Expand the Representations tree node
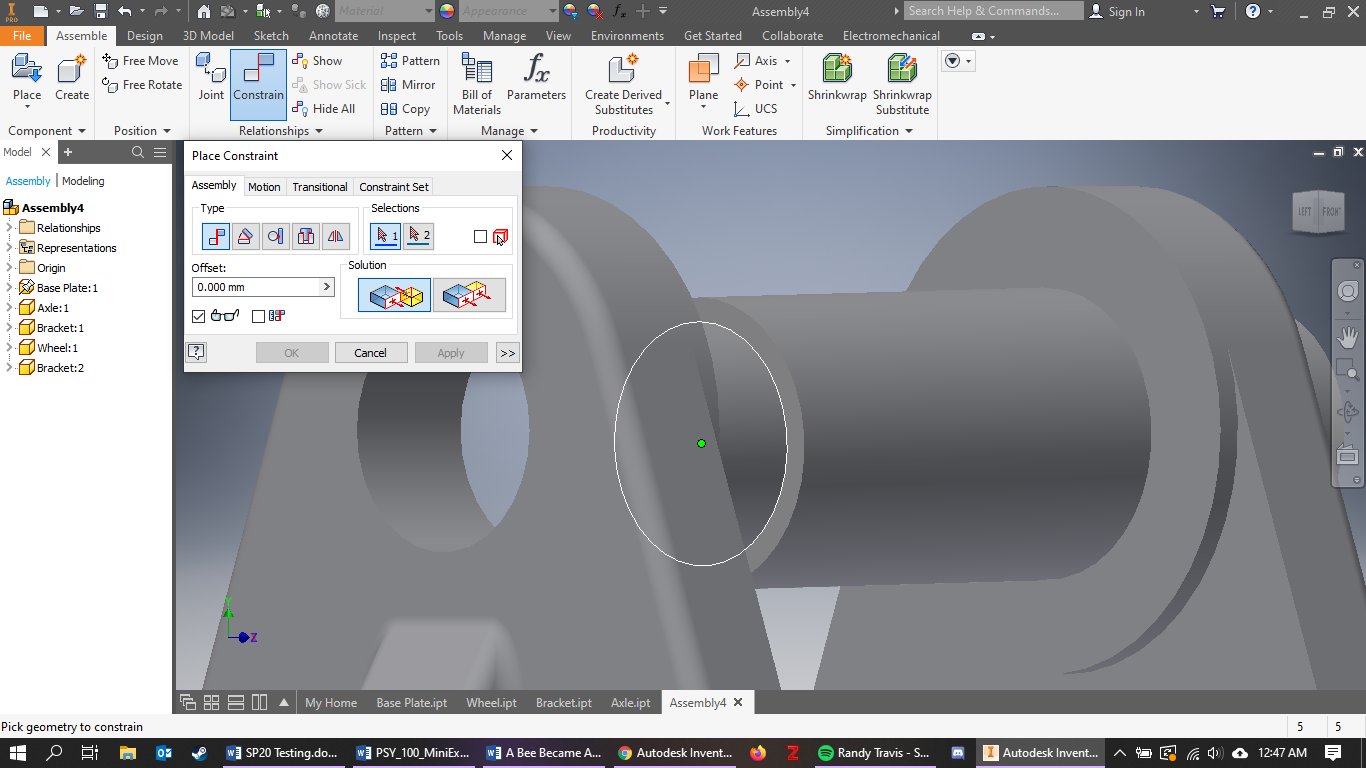 click(x=9, y=248)
